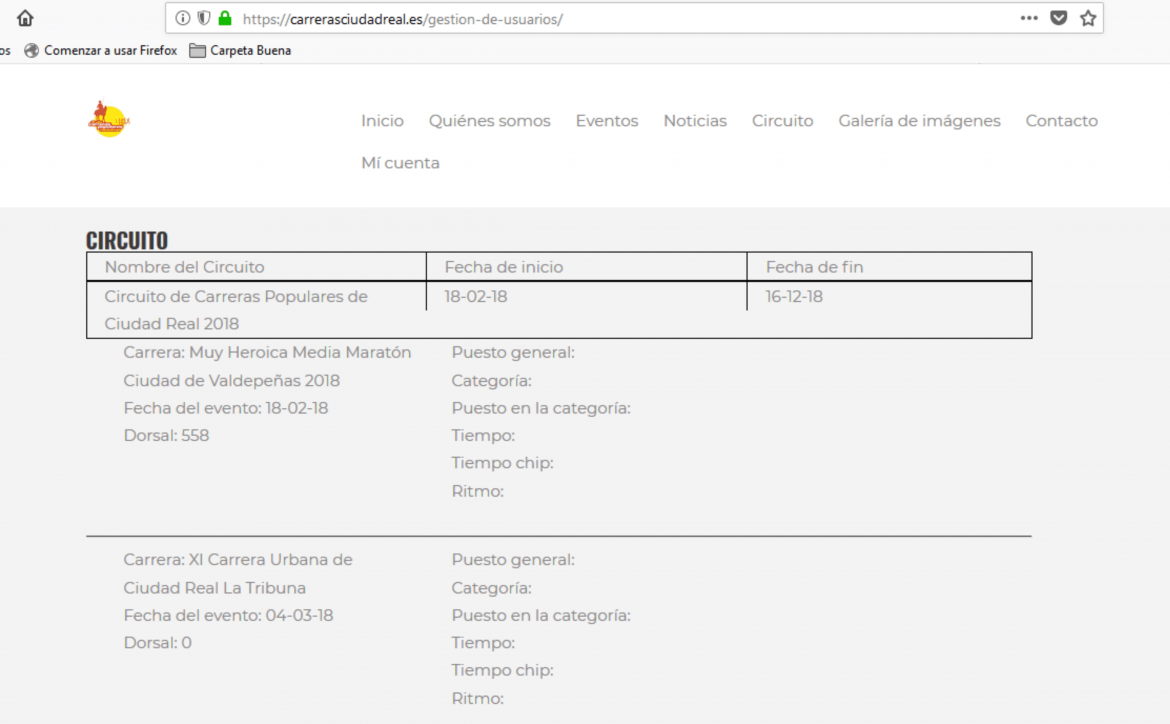Open Quiénes somos menu item
This screenshot has width=1170, height=724.
[x=489, y=121]
